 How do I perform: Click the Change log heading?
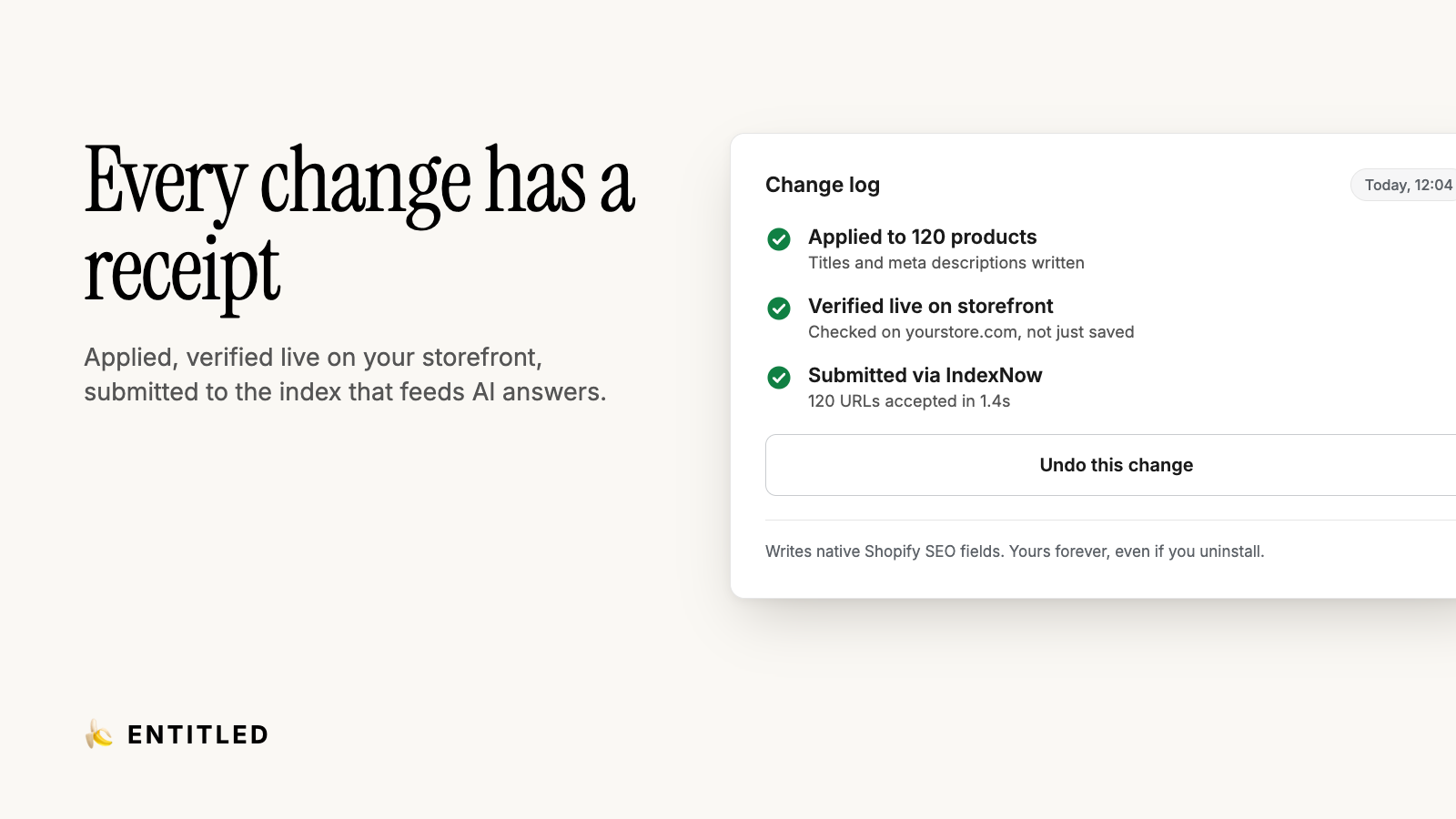tap(823, 185)
